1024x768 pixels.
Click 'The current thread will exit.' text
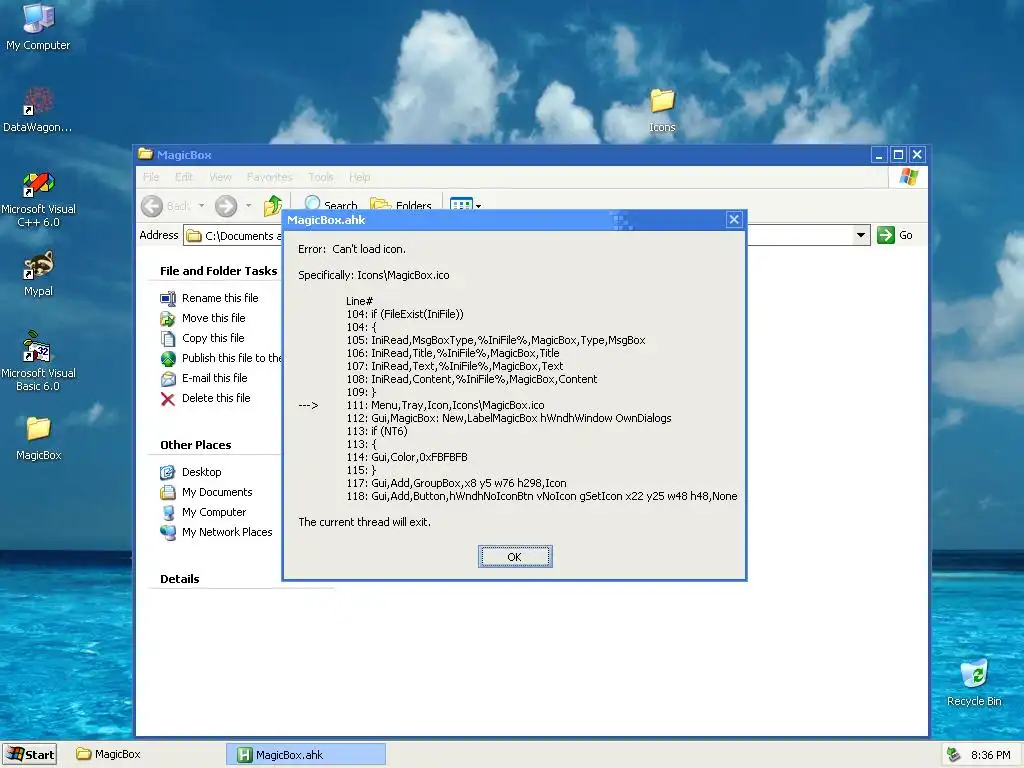point(364,522)
